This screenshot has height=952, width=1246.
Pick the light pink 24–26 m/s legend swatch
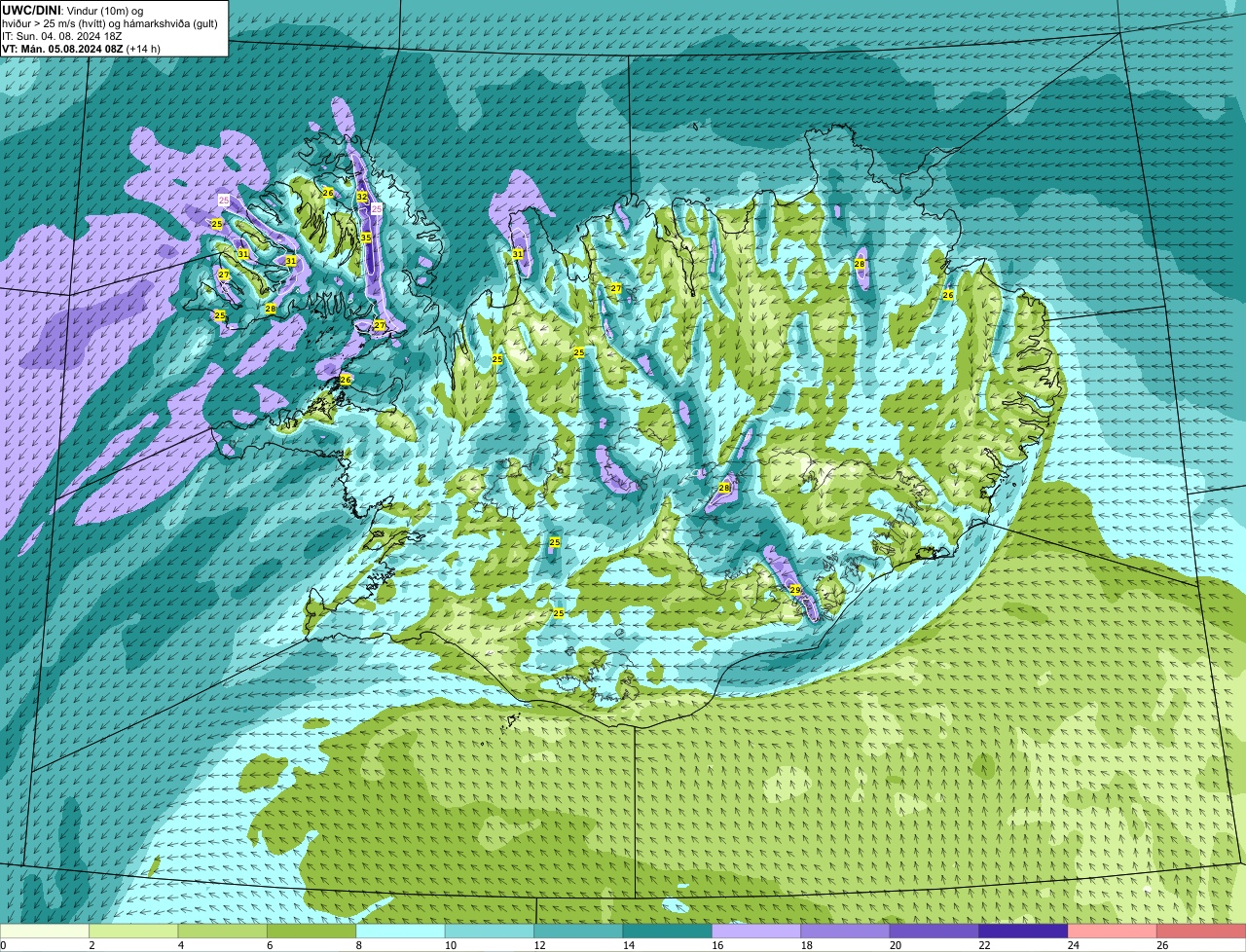1113,931
